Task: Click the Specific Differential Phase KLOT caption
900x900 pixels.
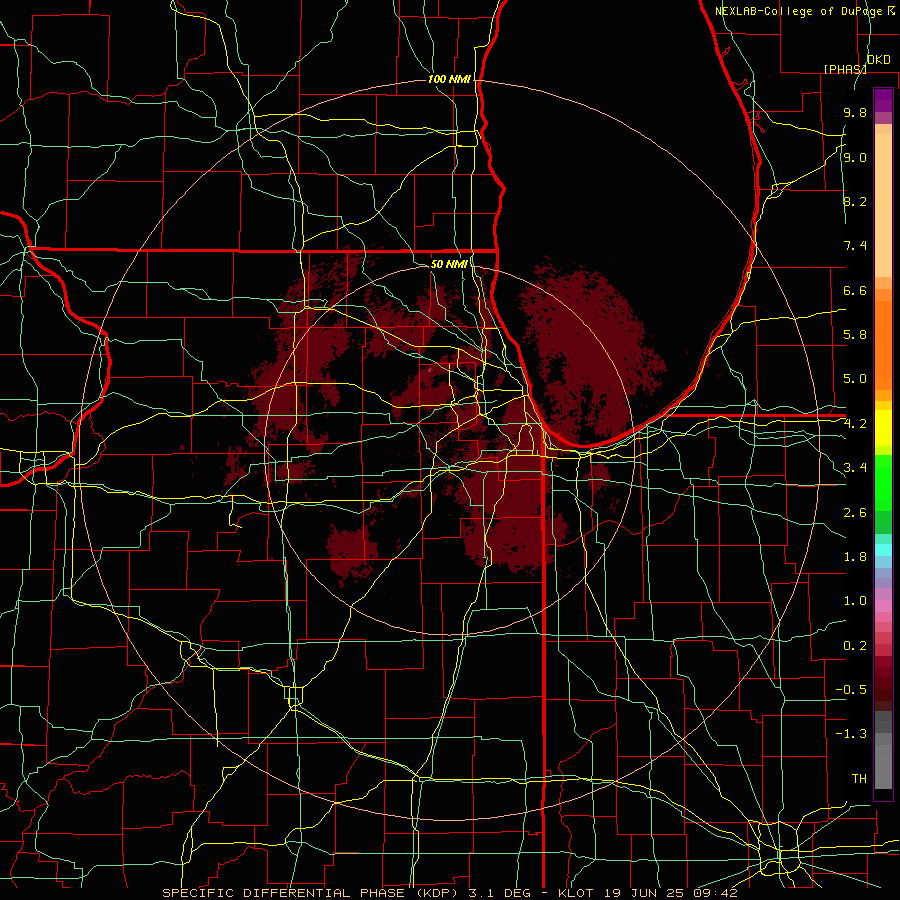Action: pos(449,893)
